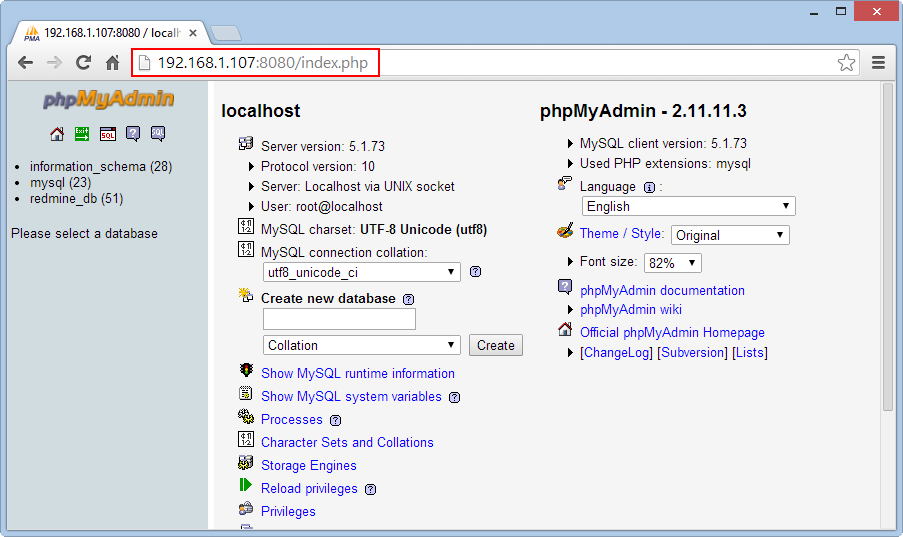This screenshot has width=903, height=537.
Task: Open the Processes link
Action: pyautogui.click(x=292, y=419)
